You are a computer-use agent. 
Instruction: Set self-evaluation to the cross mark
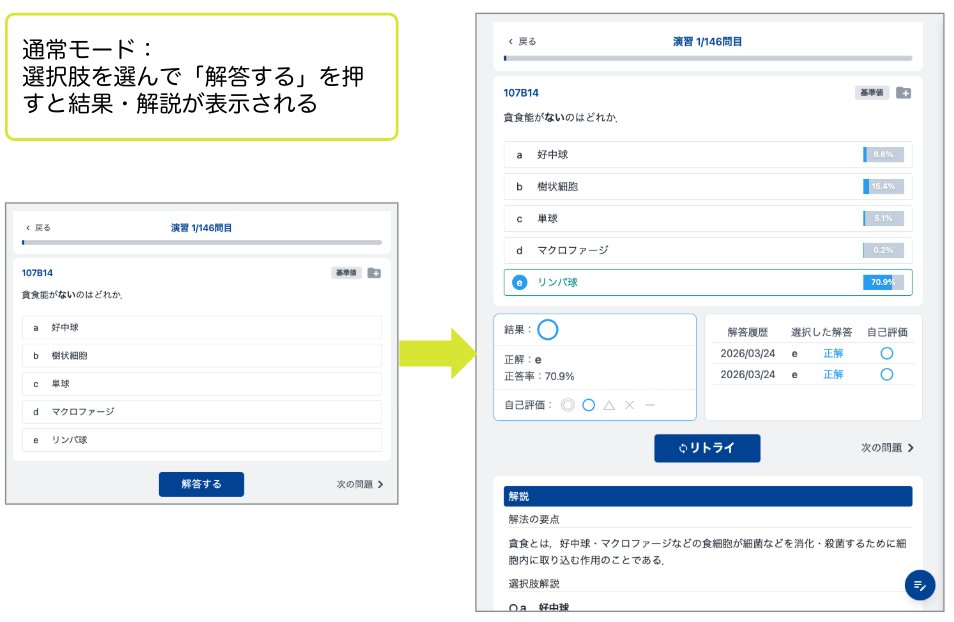pyautogui.click(x=629, y=405)
